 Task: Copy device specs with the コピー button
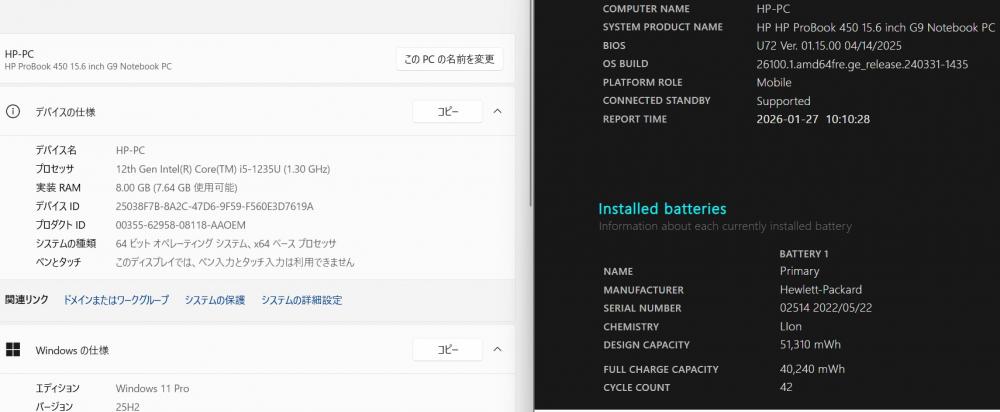click(447, 112)
